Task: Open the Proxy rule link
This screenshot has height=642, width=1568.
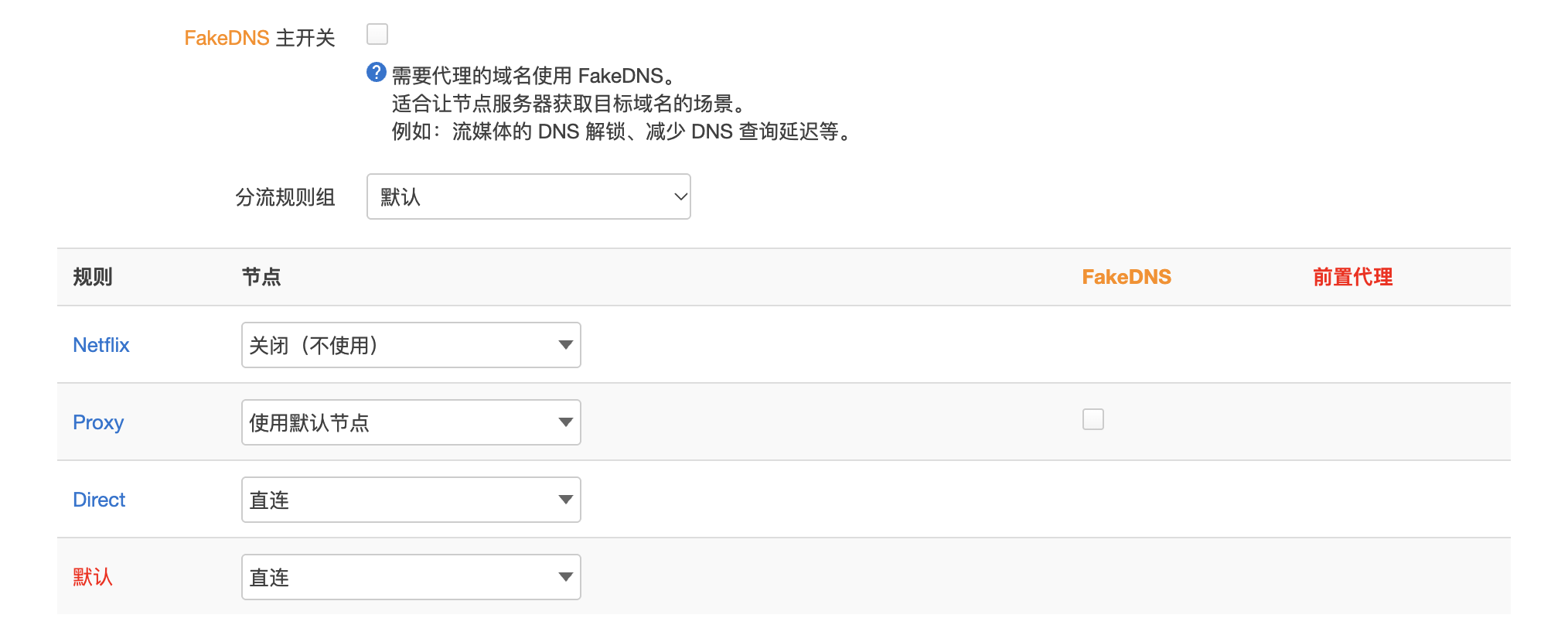Action: (98, 422)
